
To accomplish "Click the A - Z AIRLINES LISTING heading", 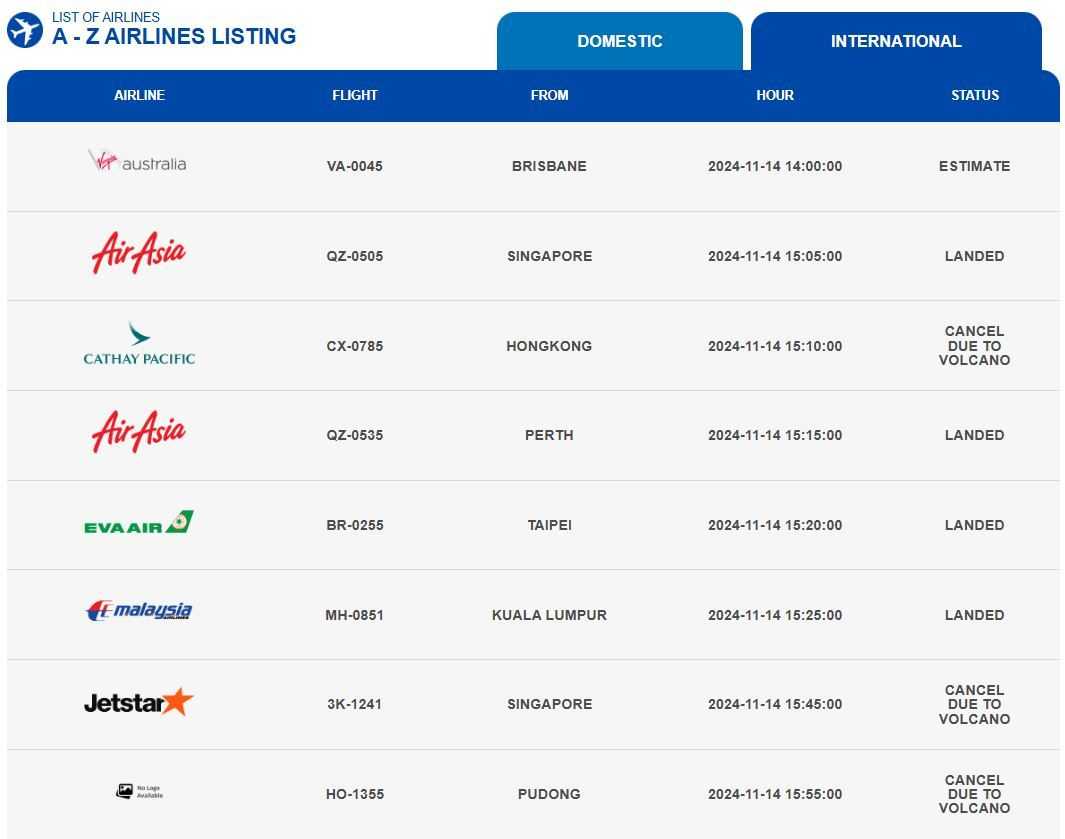I will click(174, 37).
